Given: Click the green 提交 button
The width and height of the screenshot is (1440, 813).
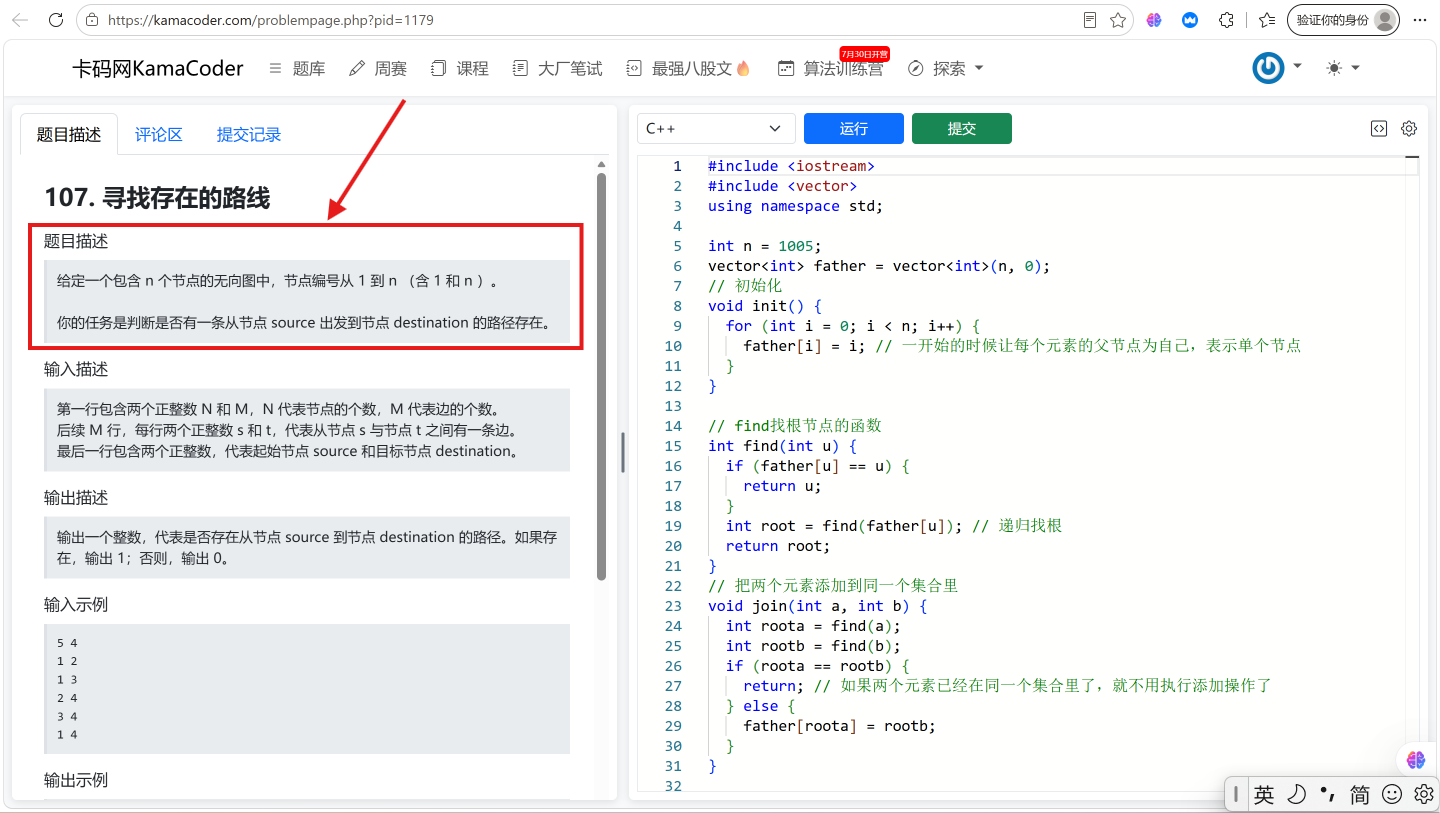Looking at the screenshot, I should point(962,128).
